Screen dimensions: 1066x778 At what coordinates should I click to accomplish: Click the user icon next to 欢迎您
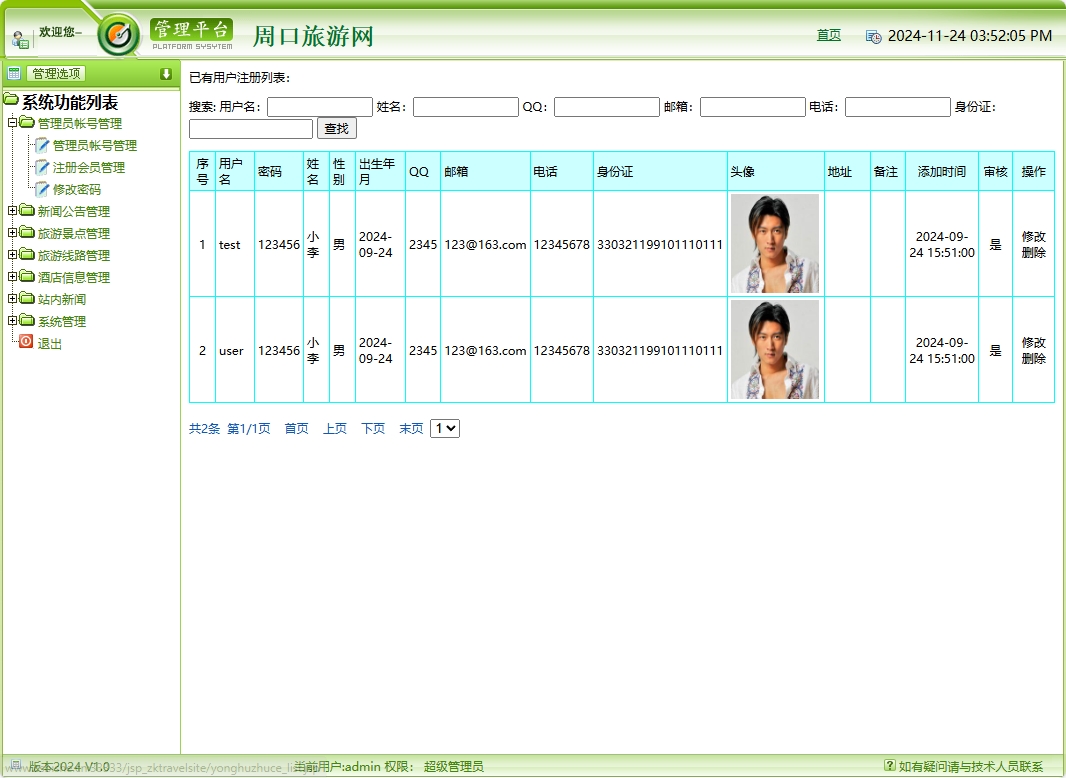[x=20, y=36]
